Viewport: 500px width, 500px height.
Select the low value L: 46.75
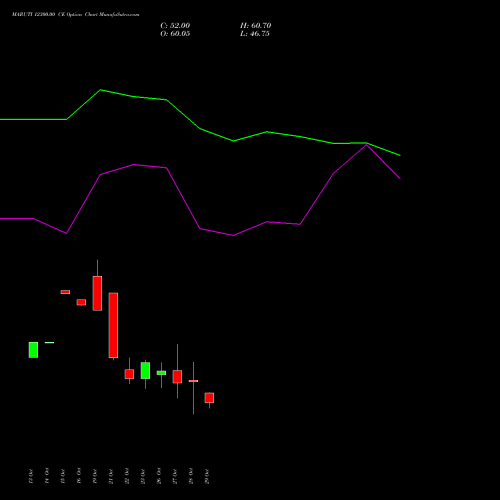(x=255, y=34)
